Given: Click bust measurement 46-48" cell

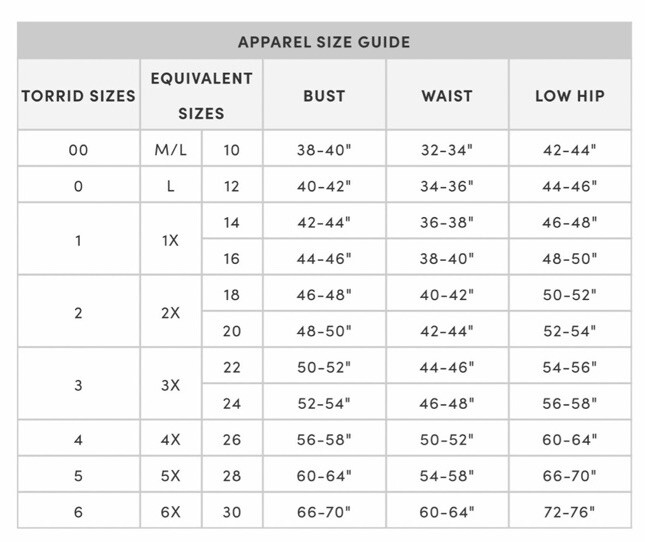Looking at the screenshot, I should [324, 294].
